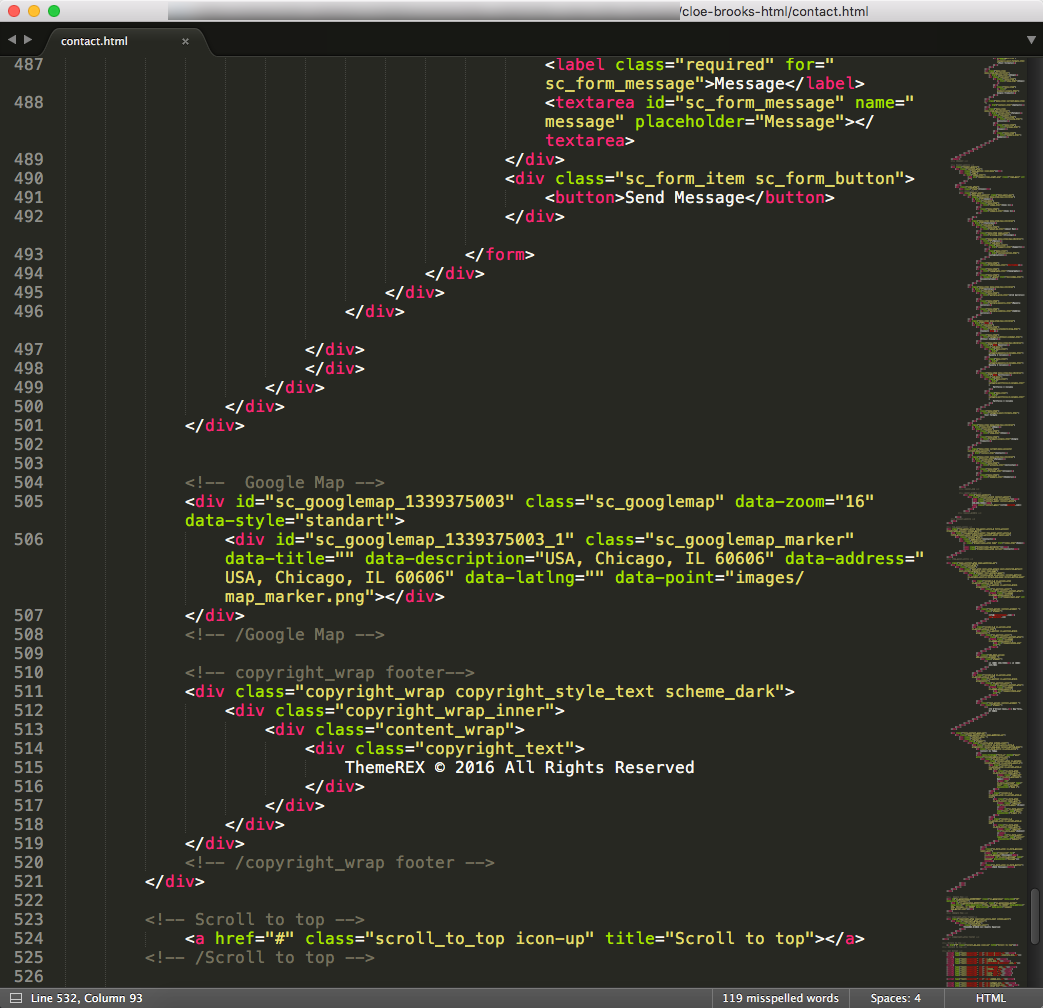This screenshot has height=1008, width=1043.
Task: Click the 119 misspelled words indicator
Action: click(780, 998)
